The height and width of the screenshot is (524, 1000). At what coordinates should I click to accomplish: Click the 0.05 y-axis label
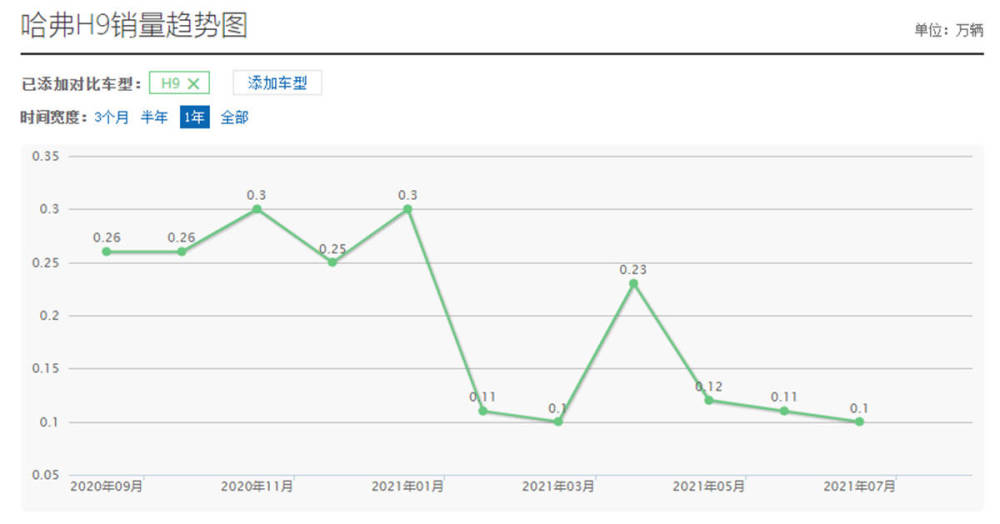[46, 475]
